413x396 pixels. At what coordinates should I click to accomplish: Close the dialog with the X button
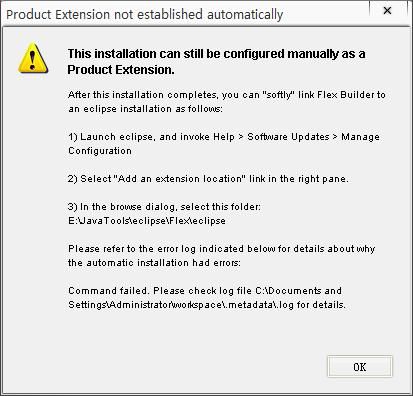[x=387, y=11]
